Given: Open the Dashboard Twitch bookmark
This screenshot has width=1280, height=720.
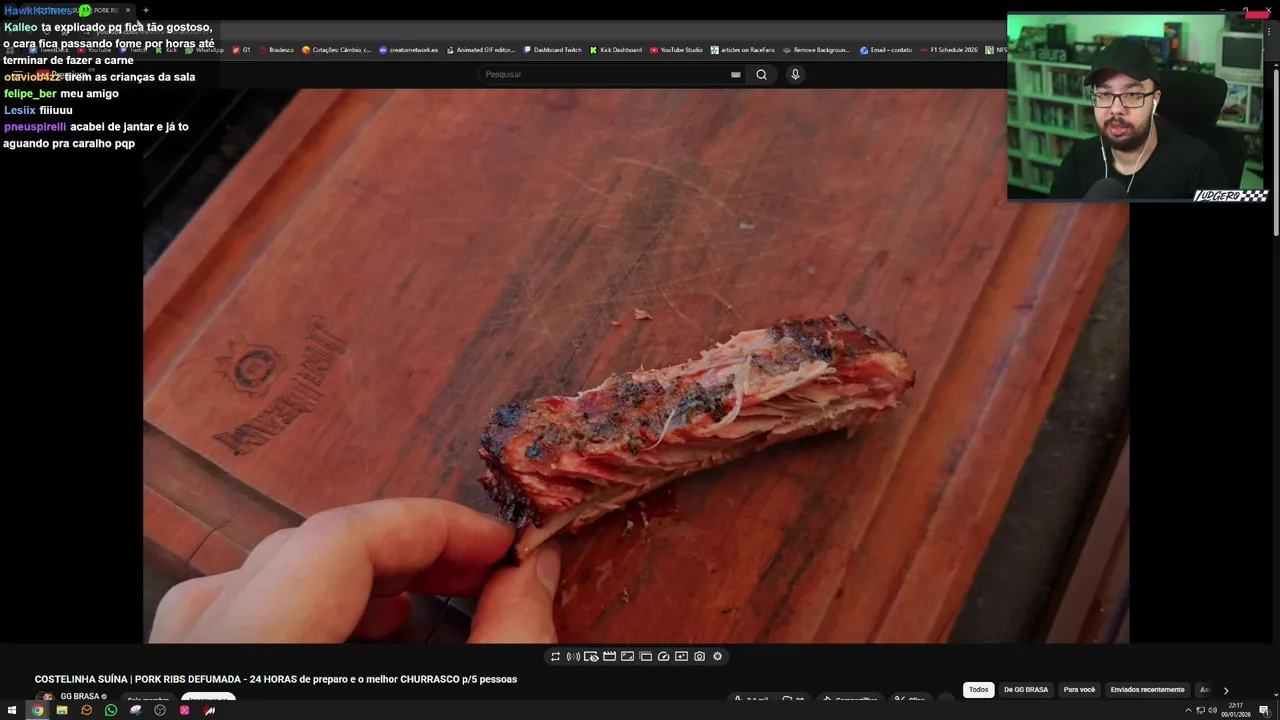Looking at the screenshot, I should click(x=552, y=50).
